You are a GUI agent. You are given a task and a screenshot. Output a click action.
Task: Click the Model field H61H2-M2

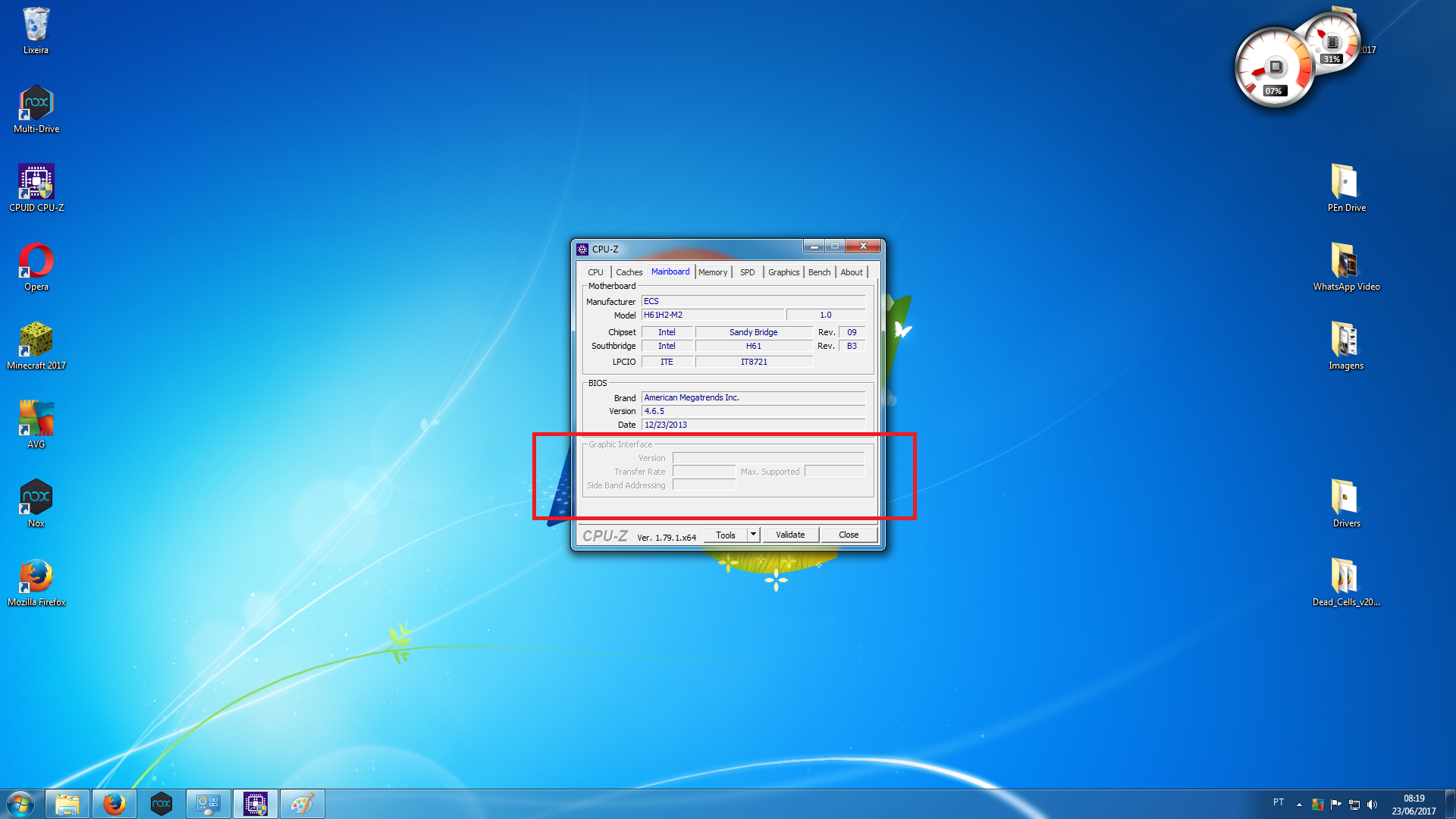coord(712,315)
